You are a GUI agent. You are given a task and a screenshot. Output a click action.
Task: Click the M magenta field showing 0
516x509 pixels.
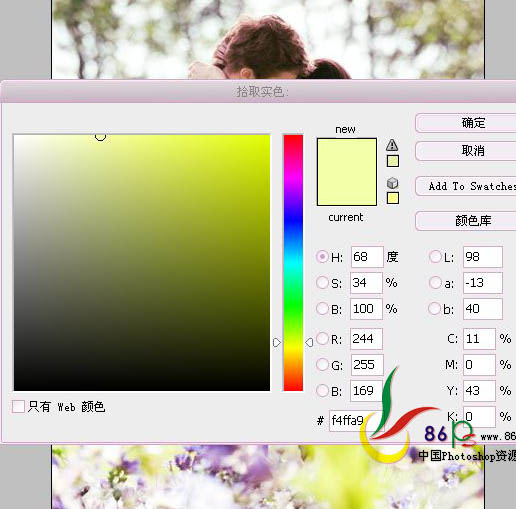[479, 365]
